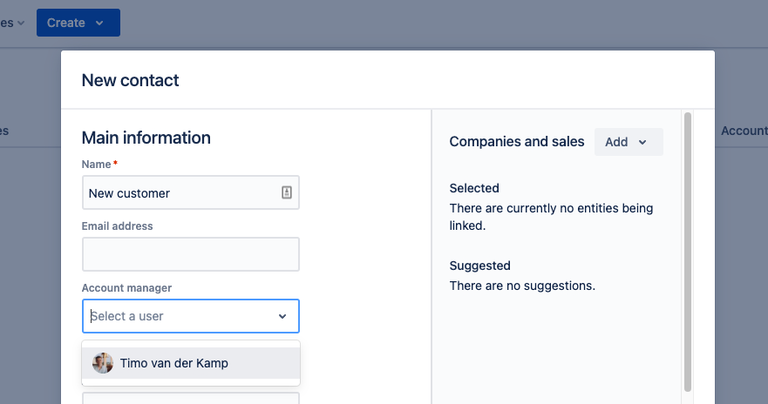Screen dimensions: 768x404
Task: Open the Account manager "Select a user" combo box
Action: tap(180, 316)
